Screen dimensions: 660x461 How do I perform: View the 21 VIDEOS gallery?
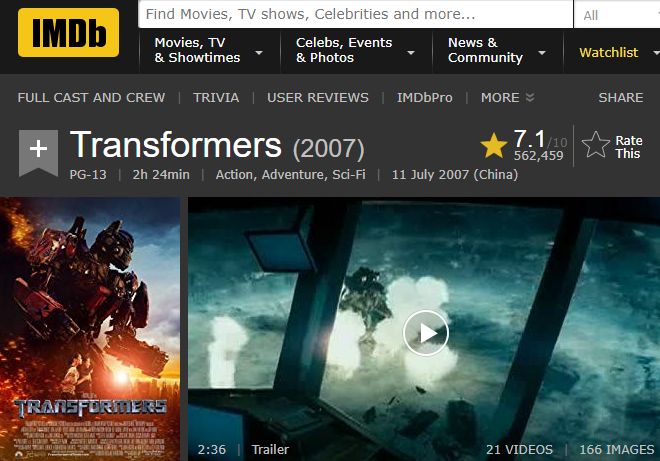(x=519, y=450)
